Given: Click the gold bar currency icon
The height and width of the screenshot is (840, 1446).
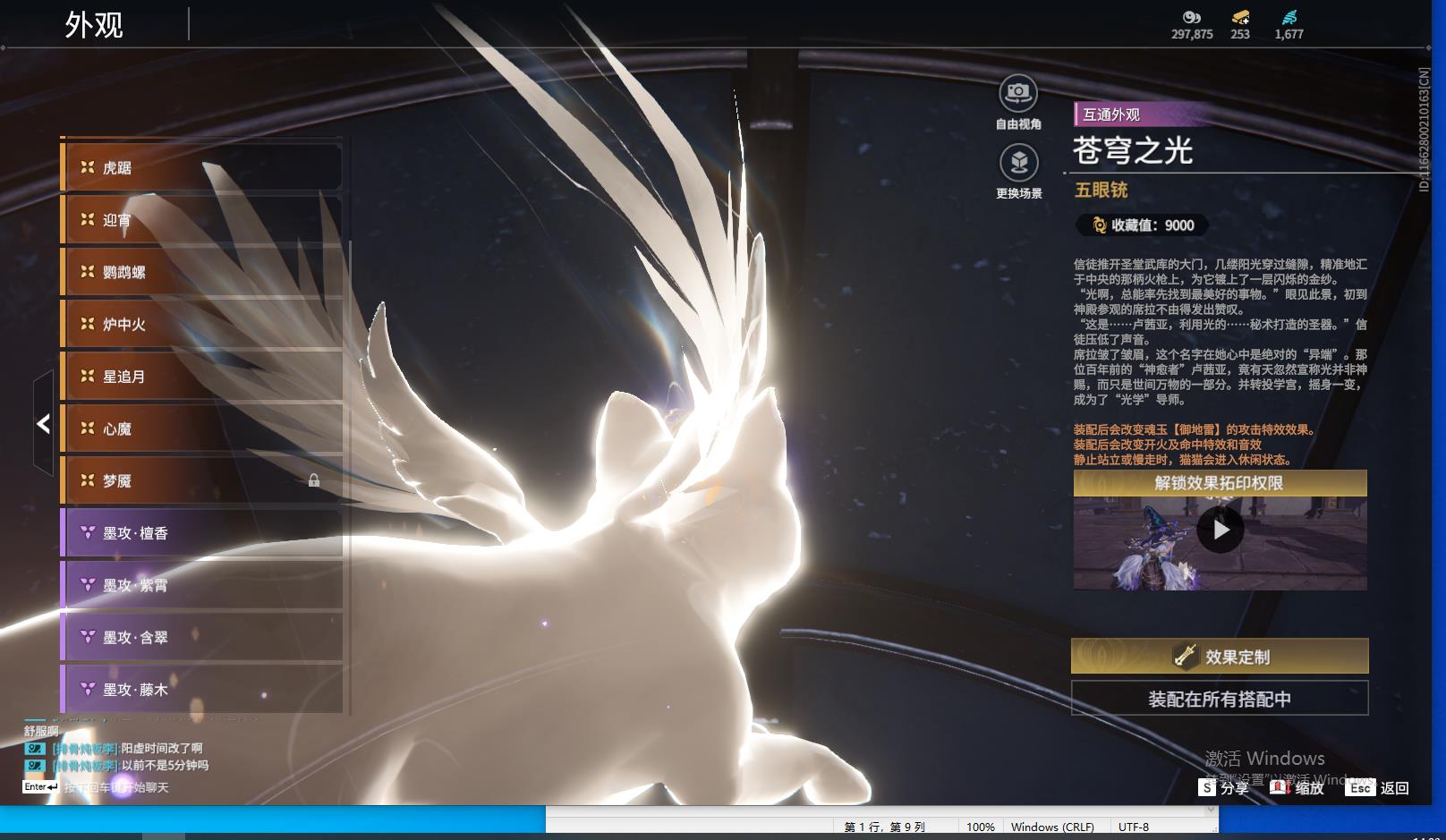Looking at the screenshot, I should tap(1240, 17).
